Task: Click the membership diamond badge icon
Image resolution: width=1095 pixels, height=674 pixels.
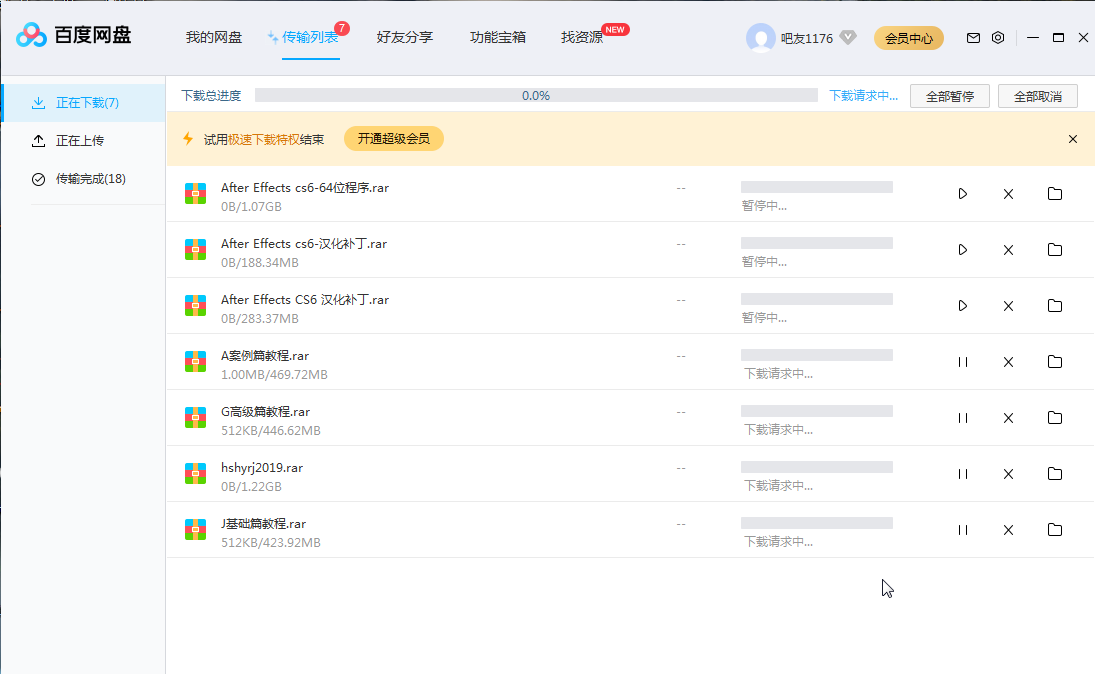Action: tap(848, 38)
